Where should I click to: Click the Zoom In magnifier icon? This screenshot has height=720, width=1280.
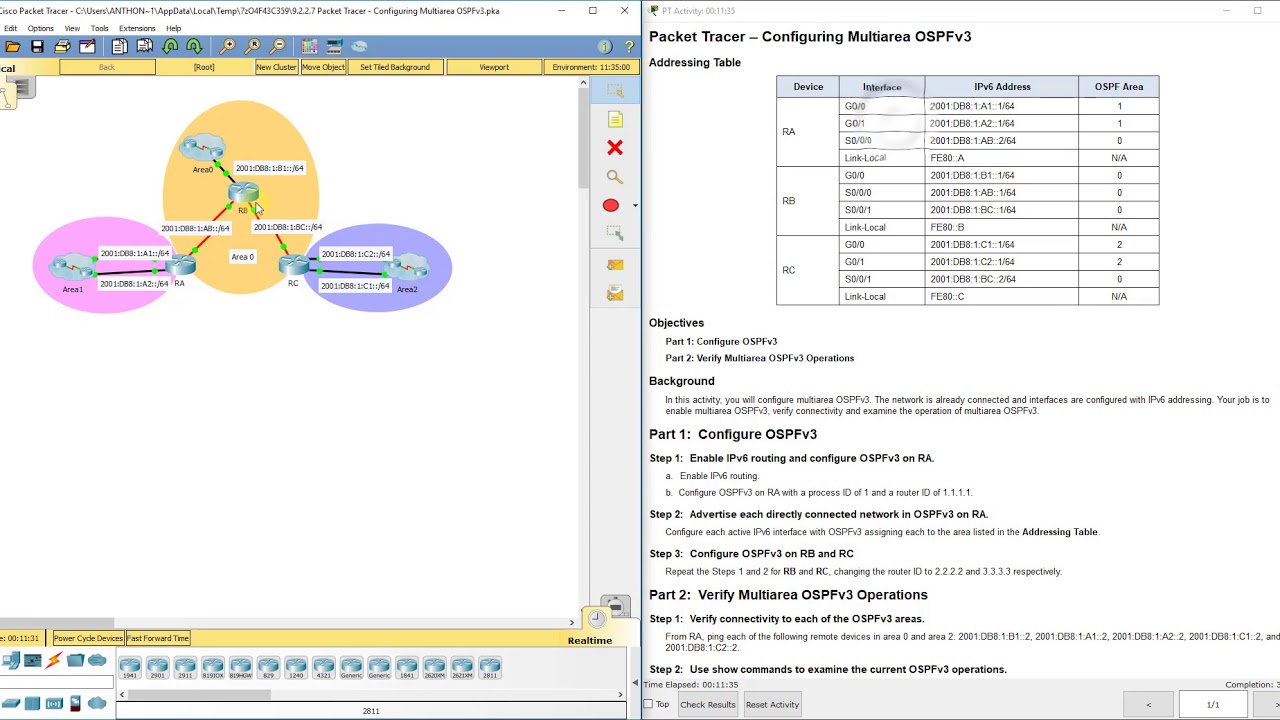pyautogui.click(x=228, y=47)
